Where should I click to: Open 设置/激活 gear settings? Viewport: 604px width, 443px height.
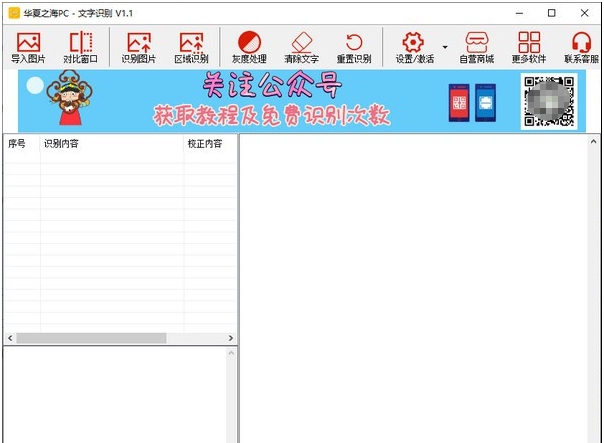pos(414,47)
